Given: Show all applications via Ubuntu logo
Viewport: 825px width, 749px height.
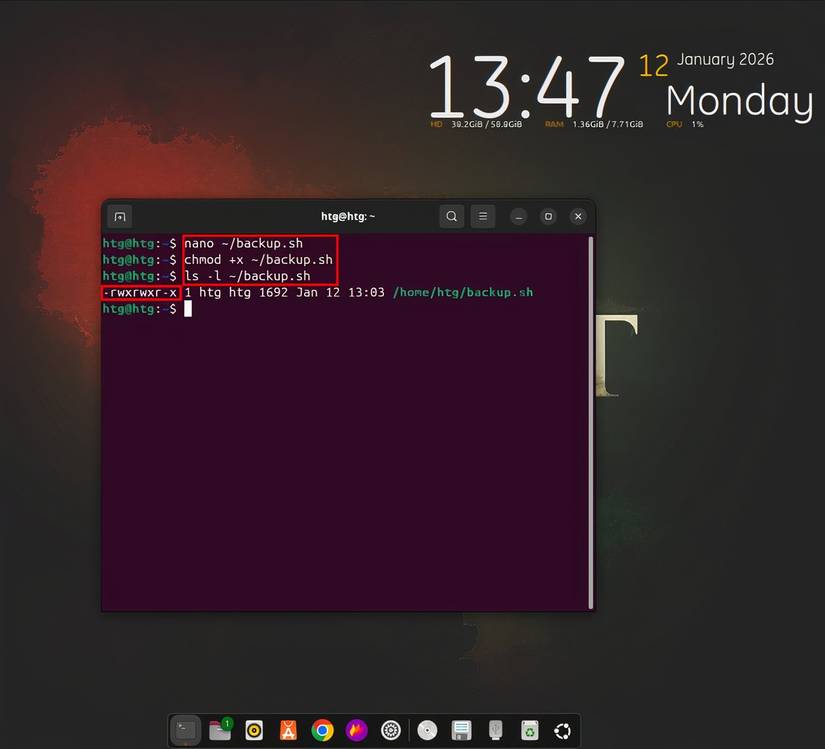Looking at the screenshot, I should click(x=562, y=730).
